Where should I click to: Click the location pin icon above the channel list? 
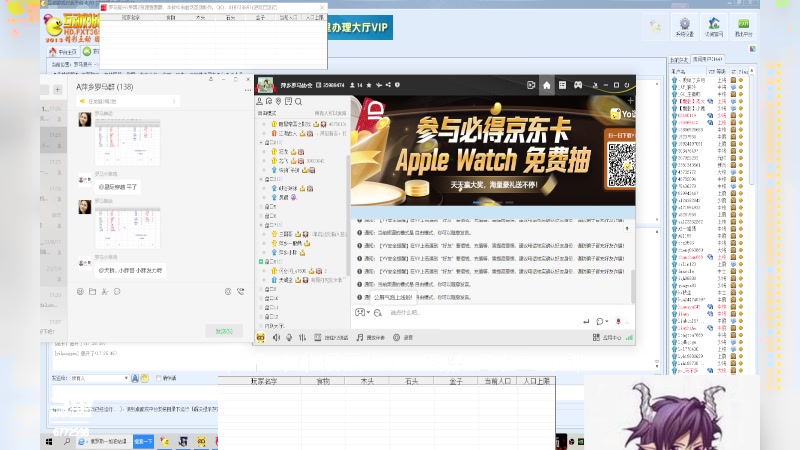point(279,101)
